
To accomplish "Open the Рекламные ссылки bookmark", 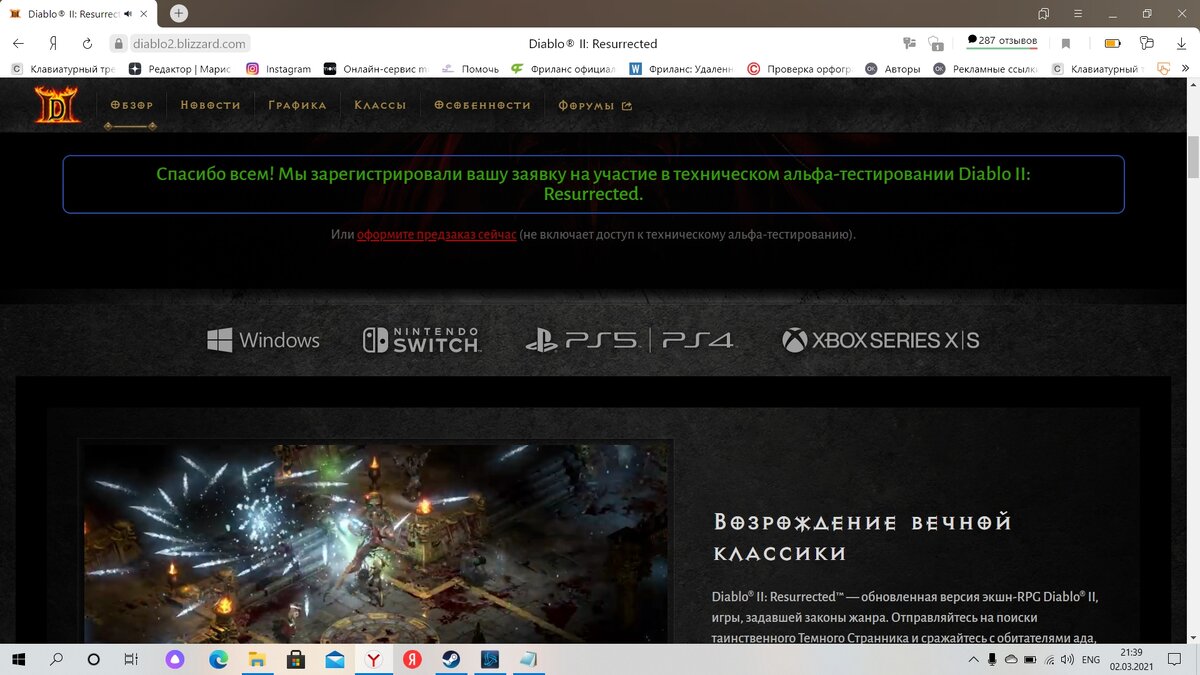I will pos(985,69).
